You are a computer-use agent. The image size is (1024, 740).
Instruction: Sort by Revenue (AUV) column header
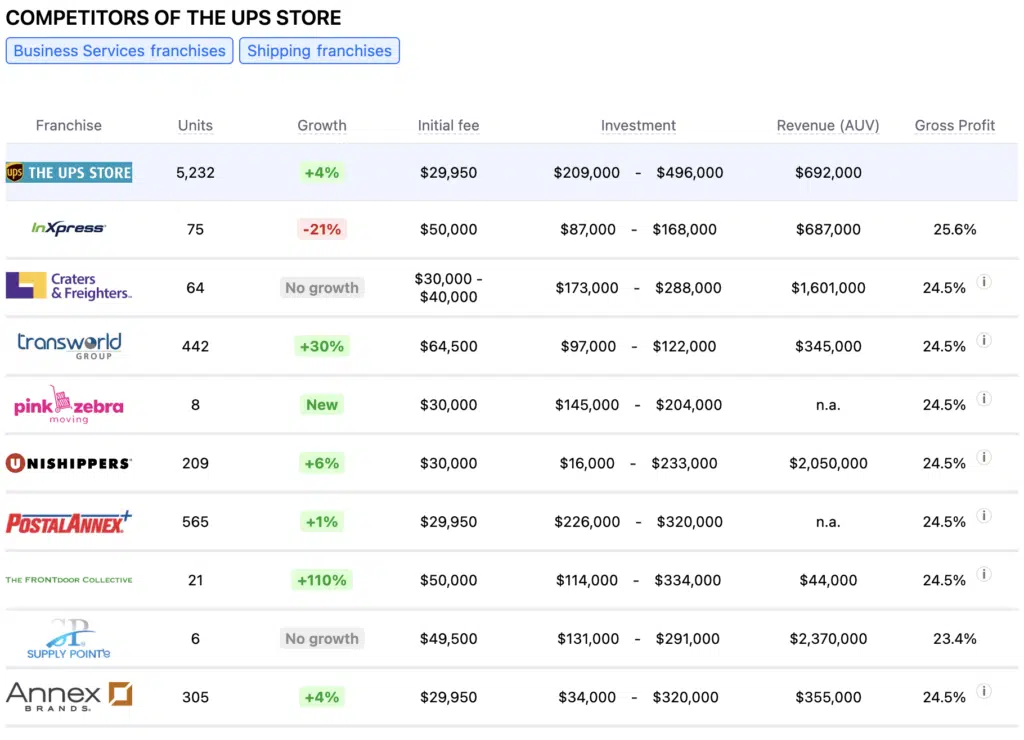tap(828, 125)
